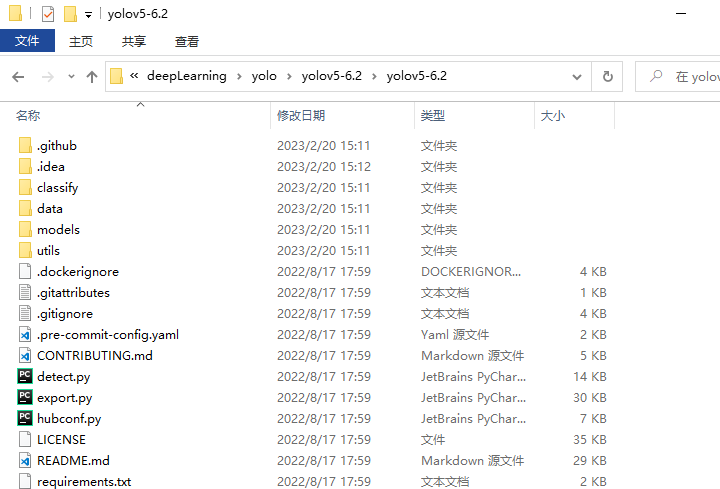This screenshot has width=720, height=489.
Task: Open the address bar history dropdown
Action: pos(577,77)
